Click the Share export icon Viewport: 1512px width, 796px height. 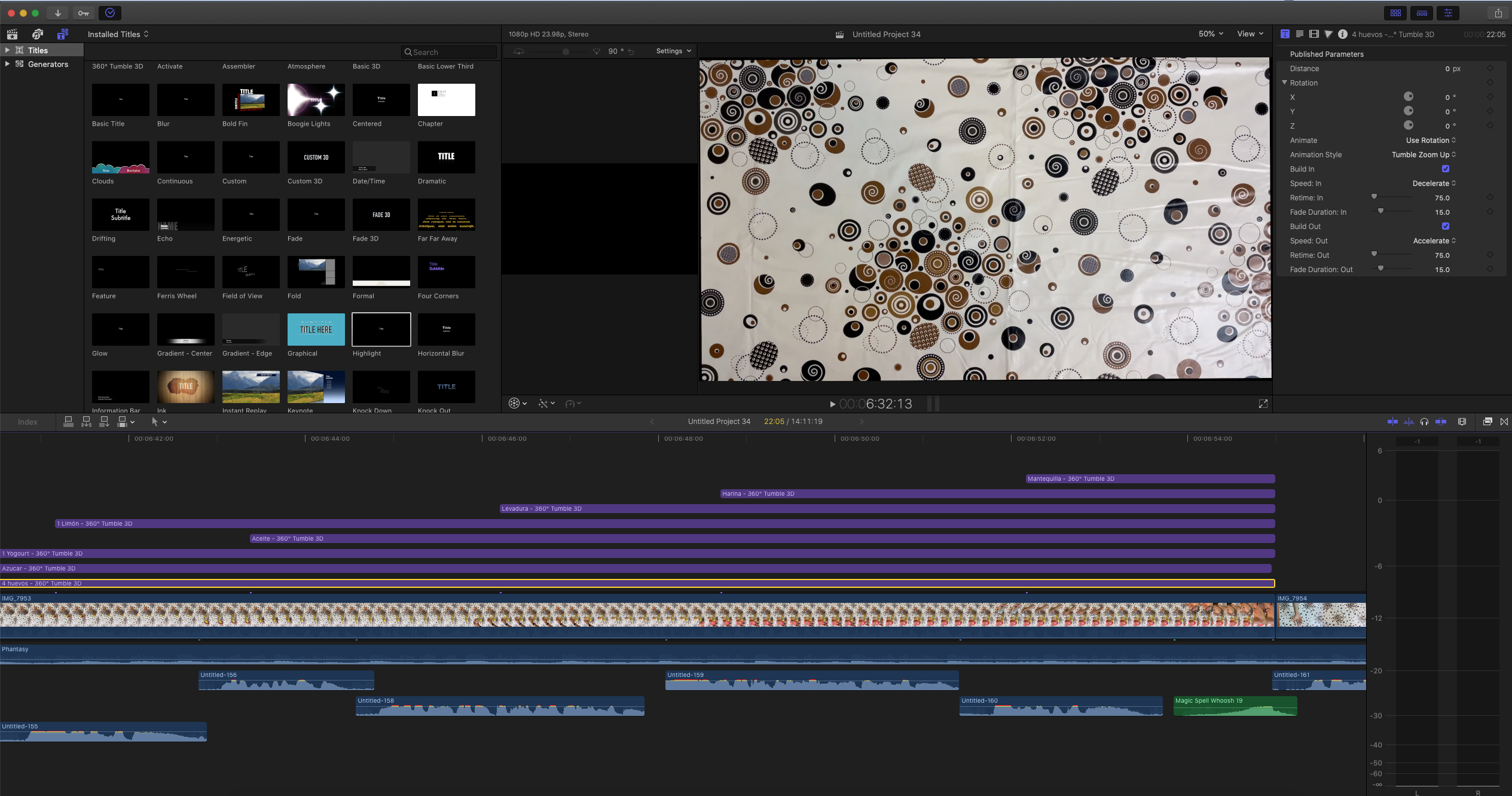(1498, 13)
